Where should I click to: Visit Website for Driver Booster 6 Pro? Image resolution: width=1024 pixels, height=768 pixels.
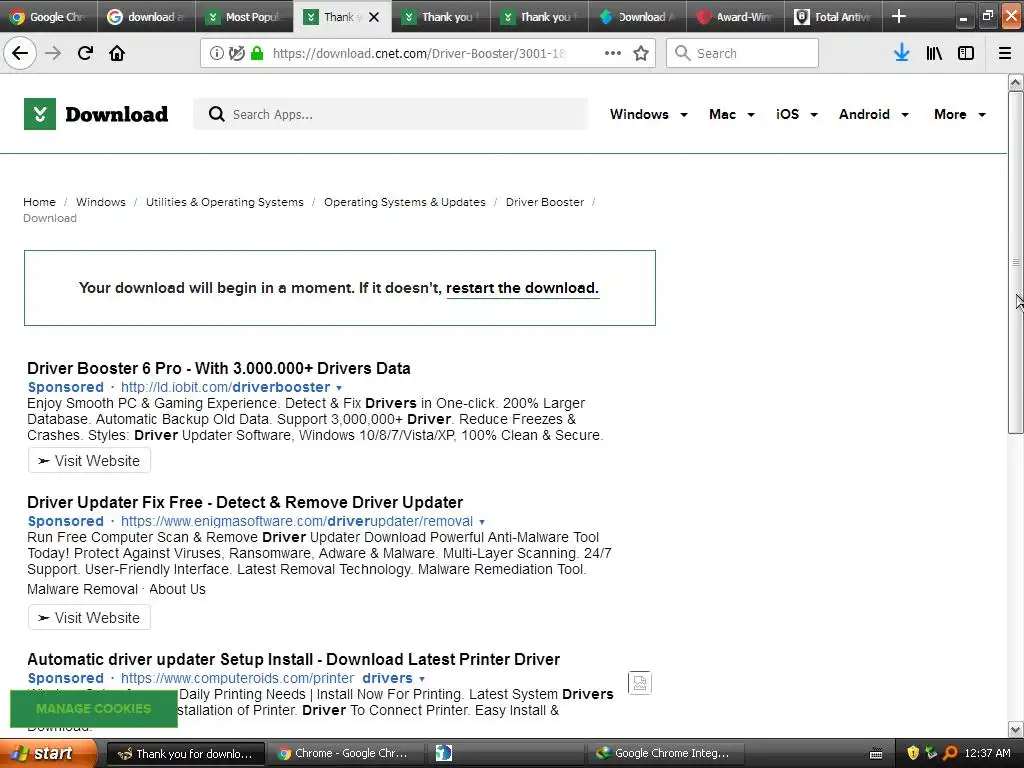pos(89,460)
